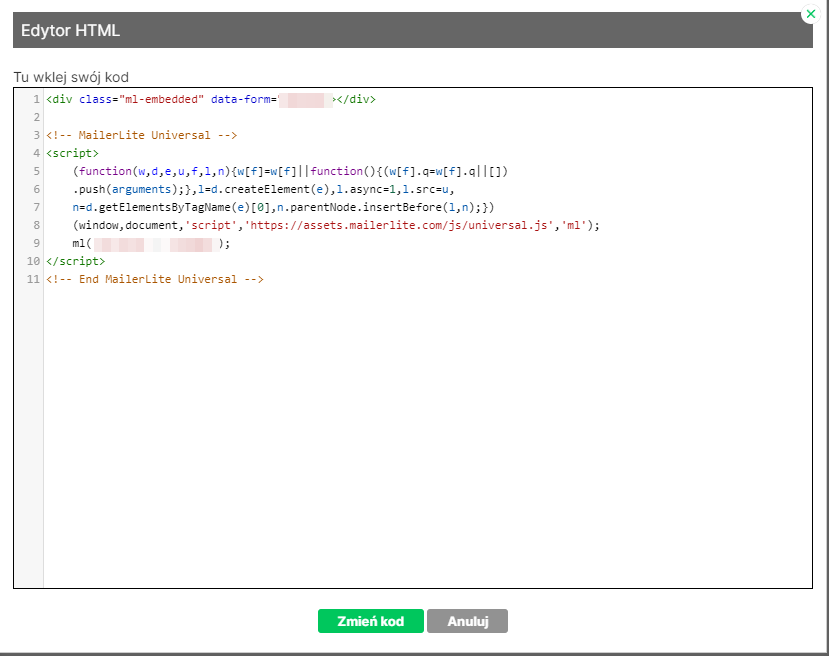Select line number 1 in the gutter
Screen dimensions: 829x656
[x=35, y=99]
